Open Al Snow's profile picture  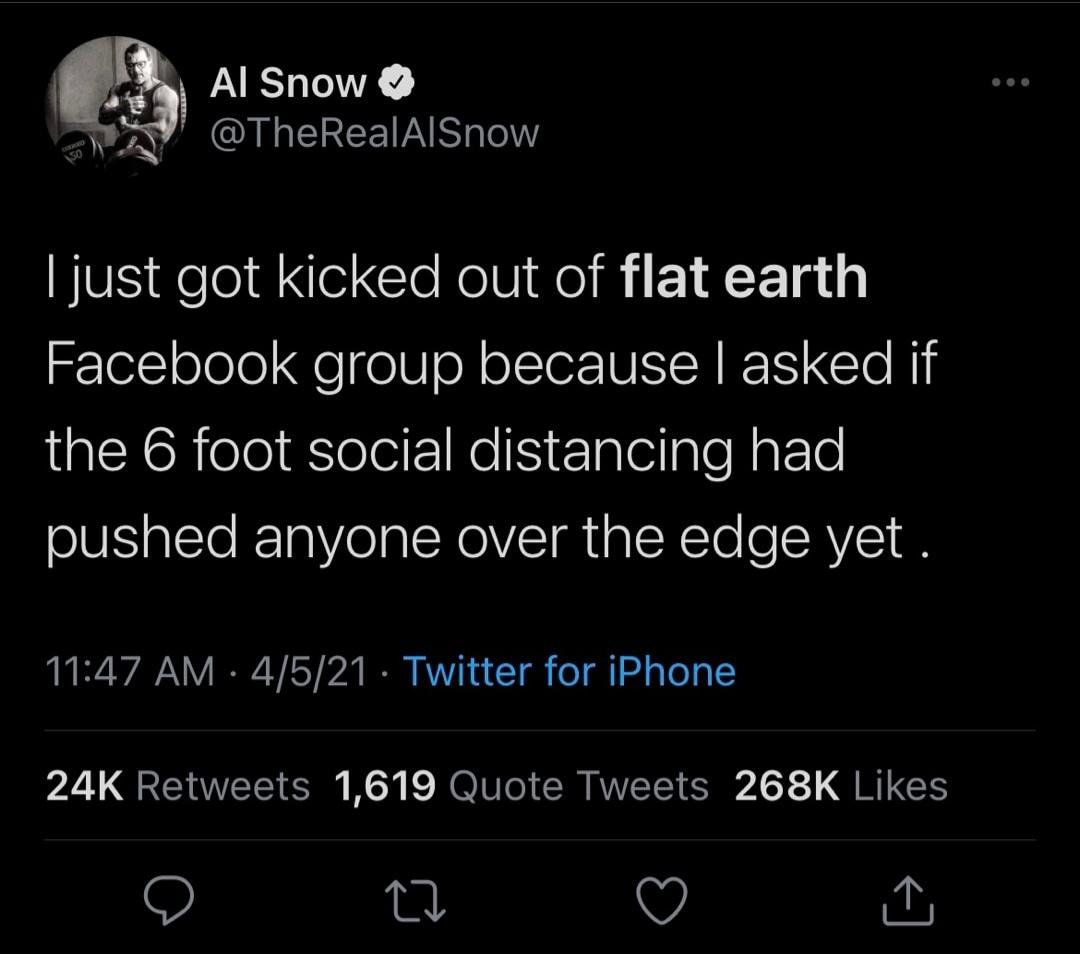(x=117, y=104)
